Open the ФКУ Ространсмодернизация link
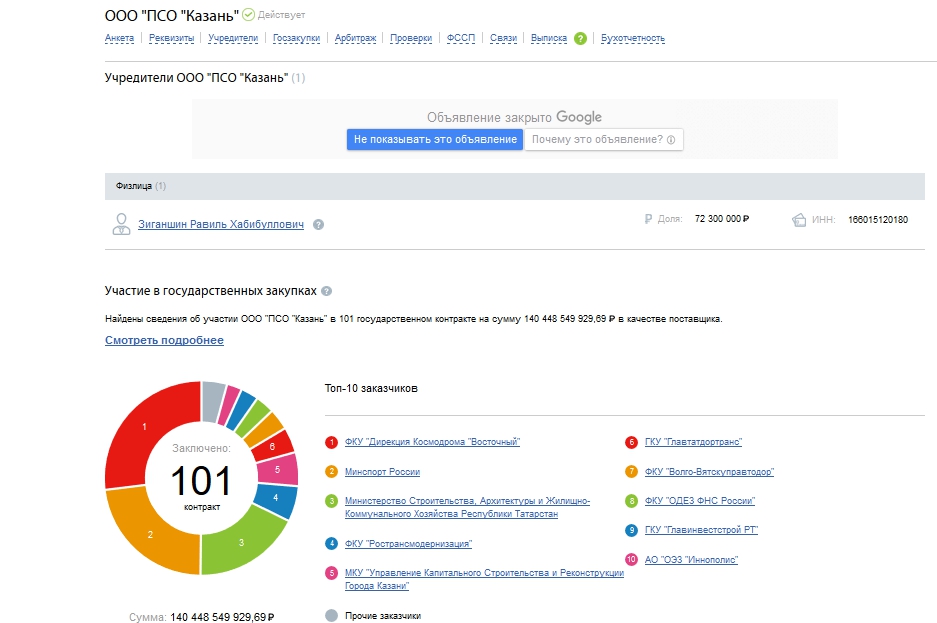This screenshot has height=623, width=937. coord(408,544)
